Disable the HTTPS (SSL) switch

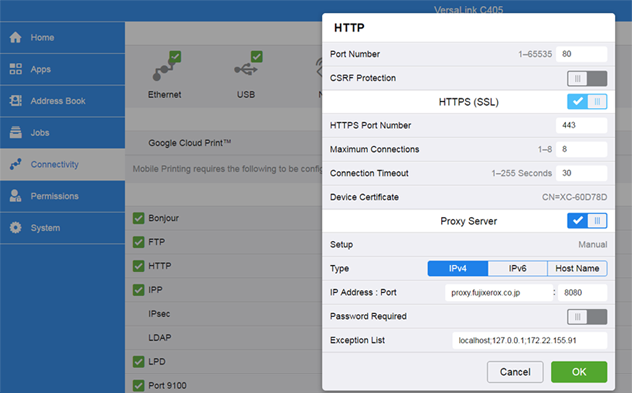tap(587, 102)
